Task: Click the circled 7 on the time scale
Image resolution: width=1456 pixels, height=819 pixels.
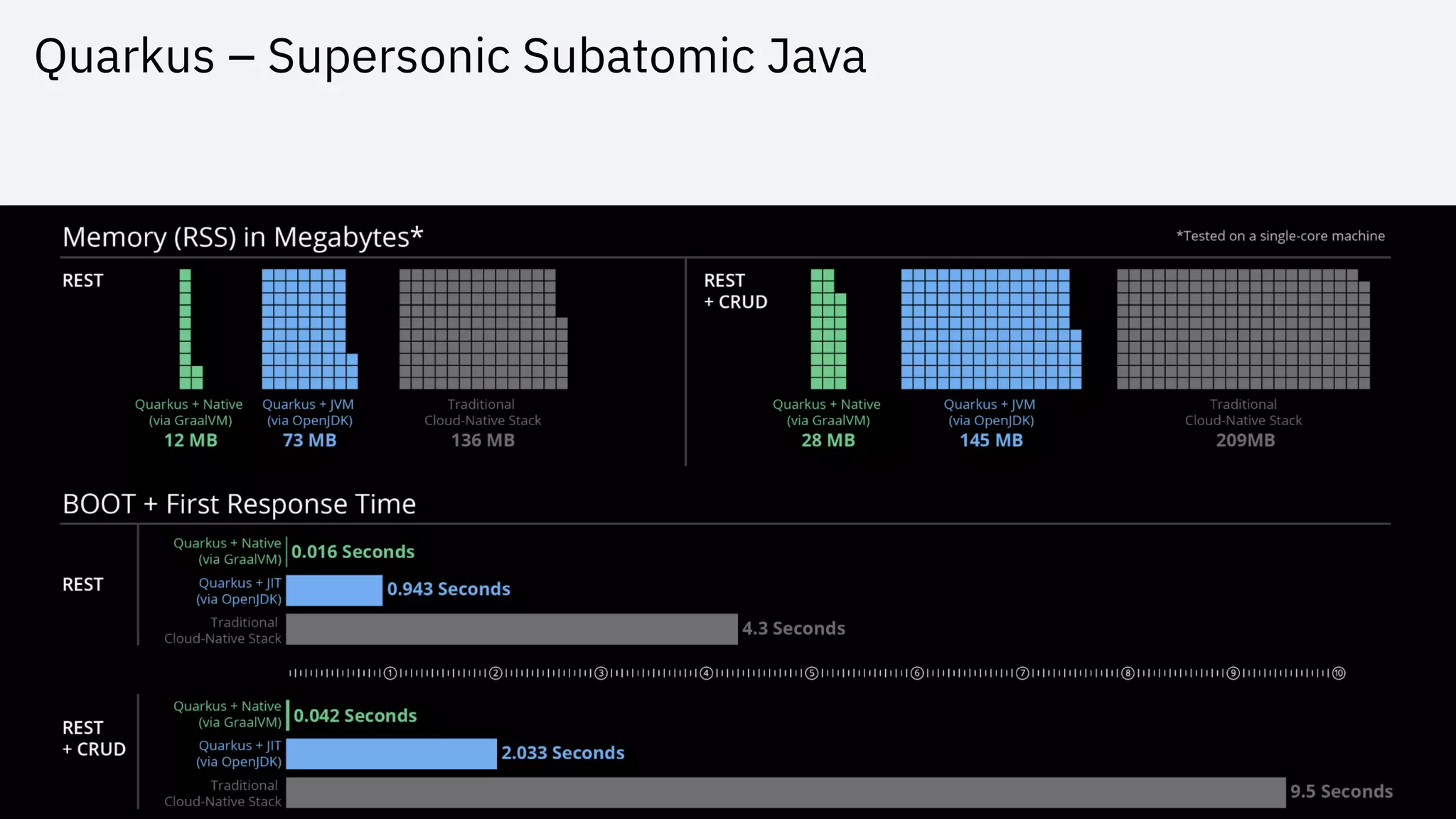Action: click(1022, 673)
